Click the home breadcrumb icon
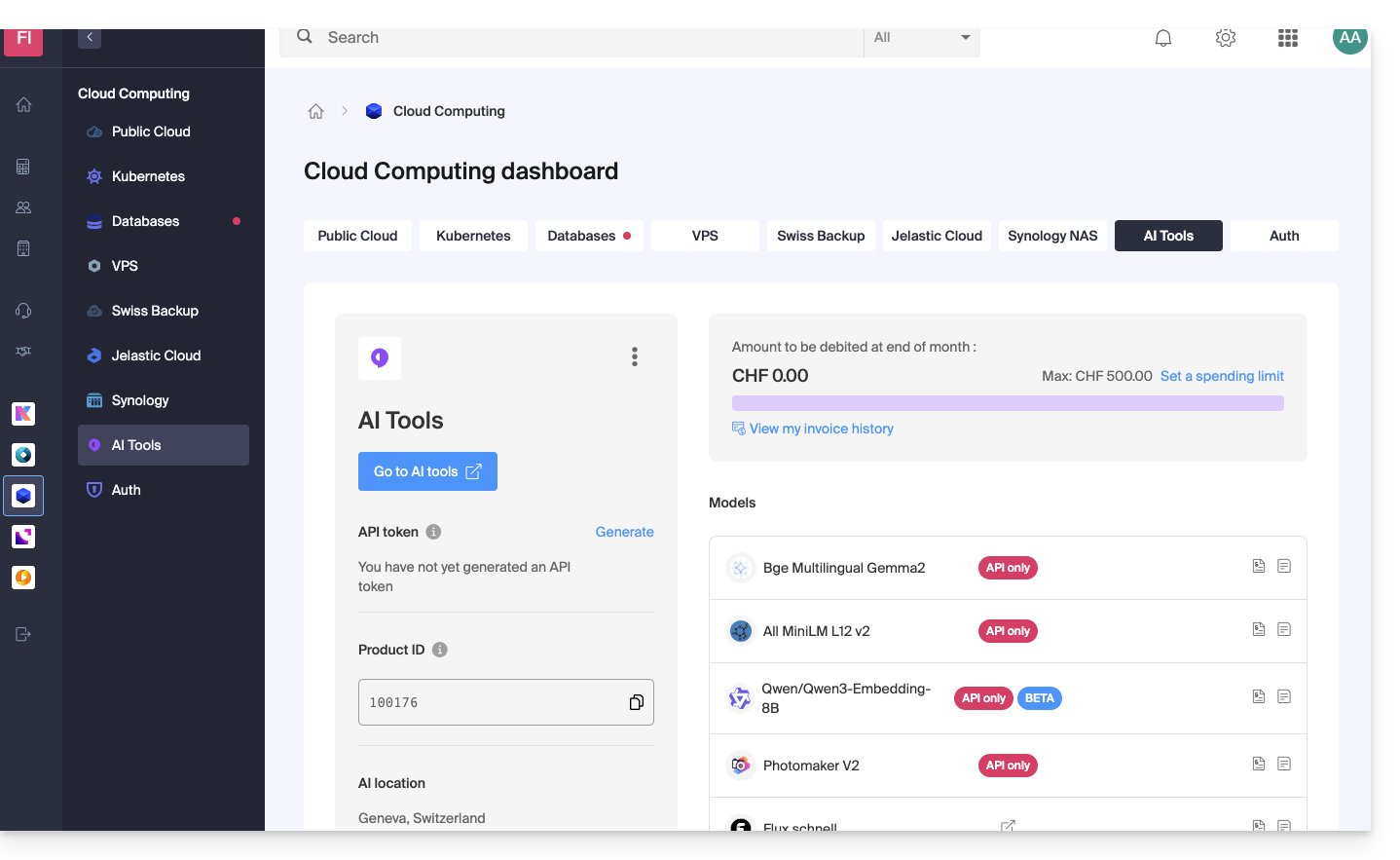The height and width of the screenshot is (860, 1400). [x=315, y=111]
